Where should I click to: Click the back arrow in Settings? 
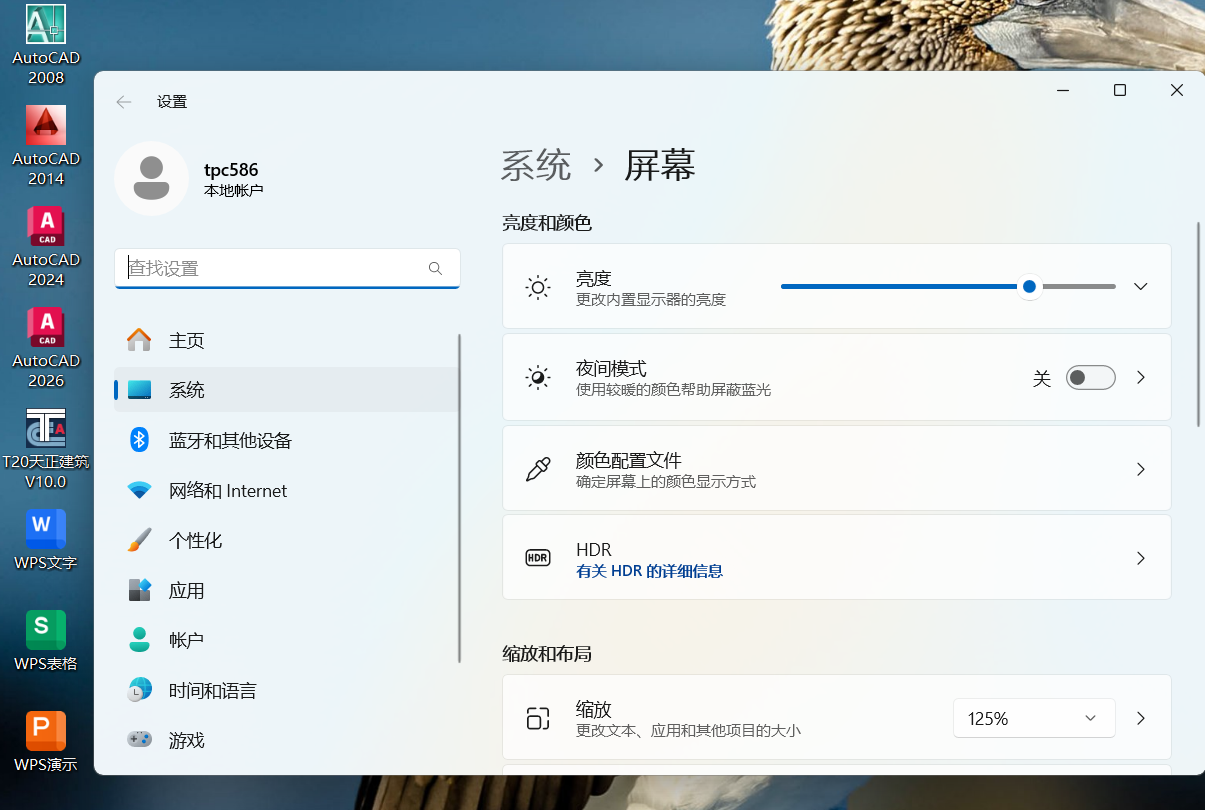(x=124, y=101)
